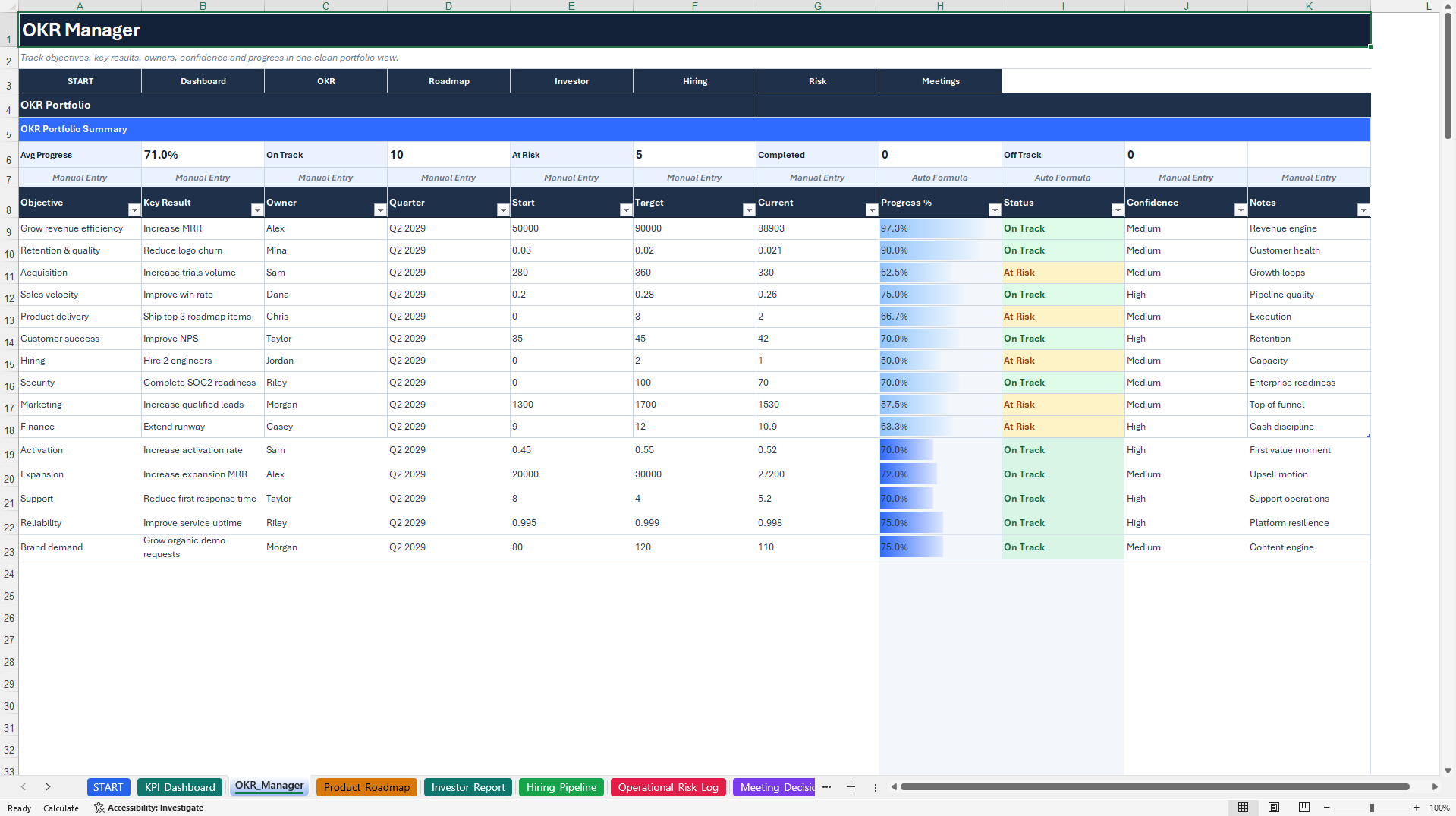
Task: Click the horizontal scrollbar thumb
Action: (x=1155, y=787)
